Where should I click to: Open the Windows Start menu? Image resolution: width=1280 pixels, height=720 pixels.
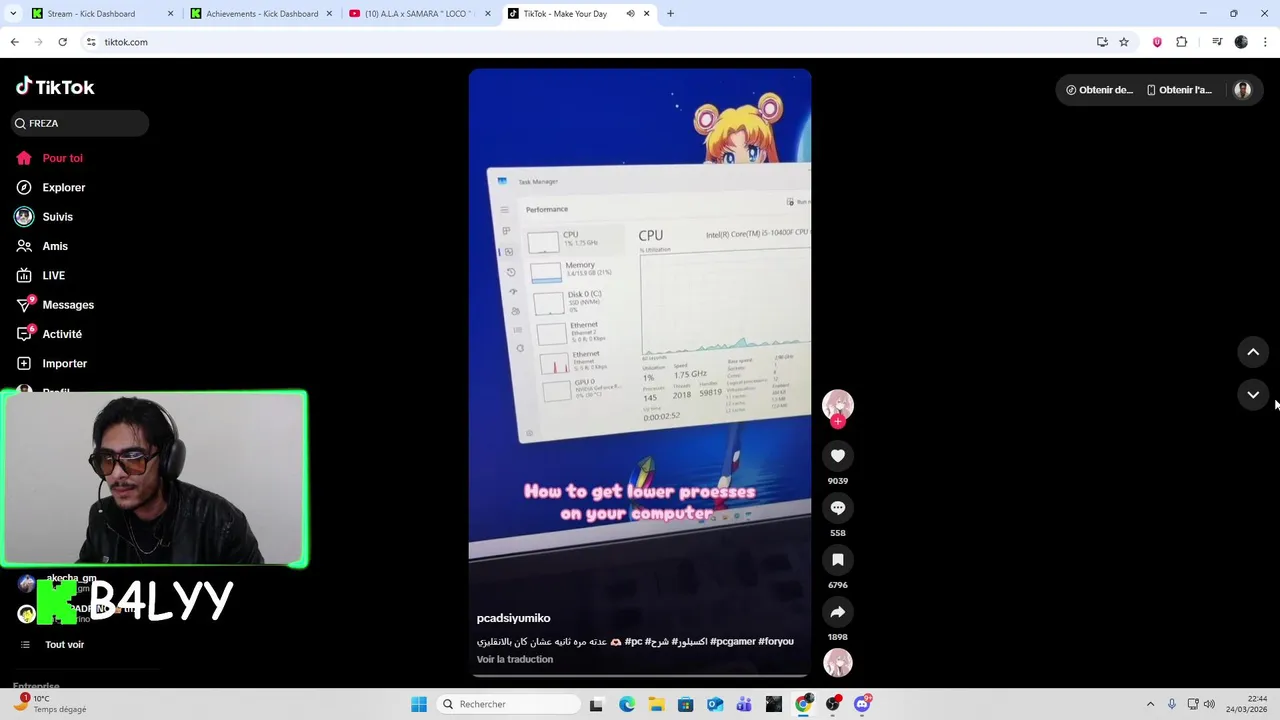click(x=419, y=704)
